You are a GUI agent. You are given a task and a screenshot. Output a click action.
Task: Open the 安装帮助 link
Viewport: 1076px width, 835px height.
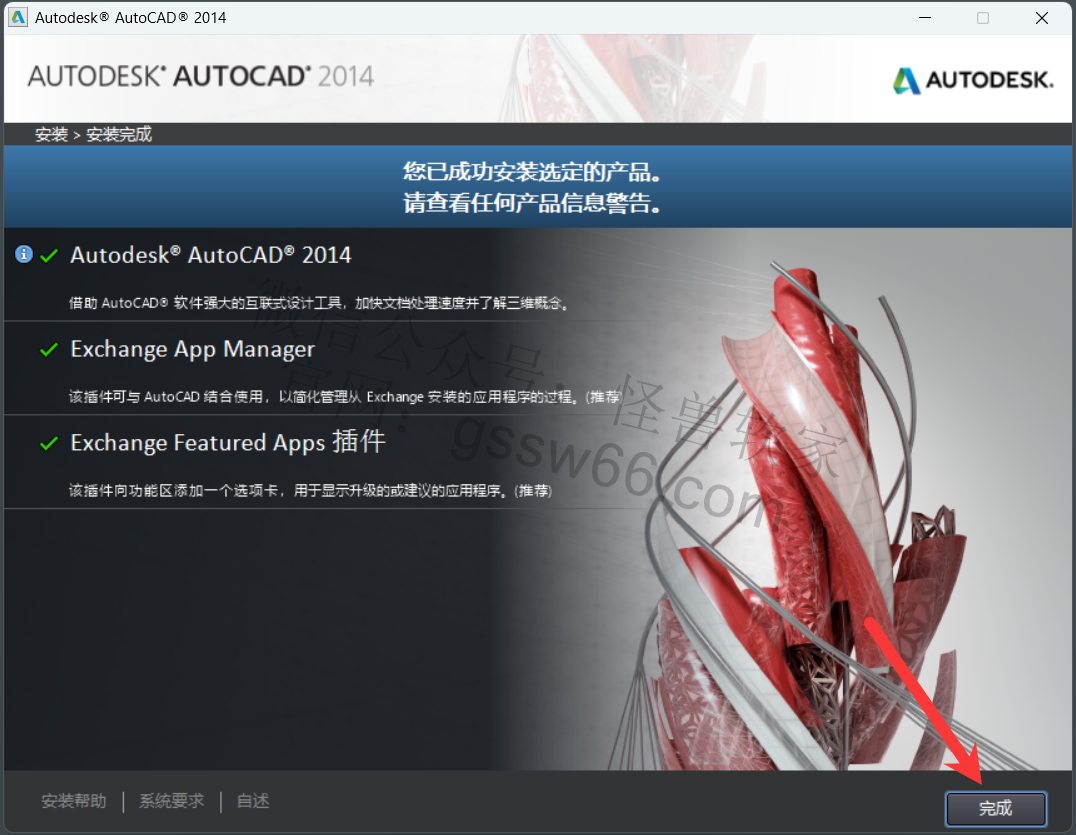(73, 801)
